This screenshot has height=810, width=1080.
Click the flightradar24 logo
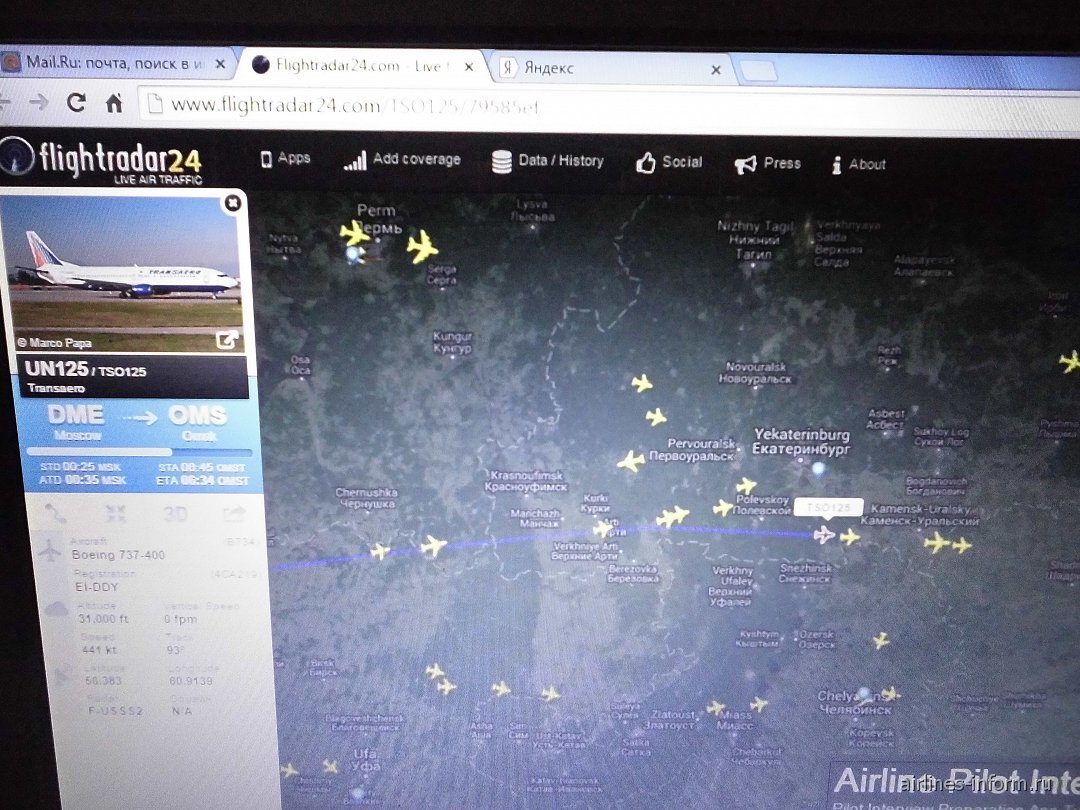[101, 160]
